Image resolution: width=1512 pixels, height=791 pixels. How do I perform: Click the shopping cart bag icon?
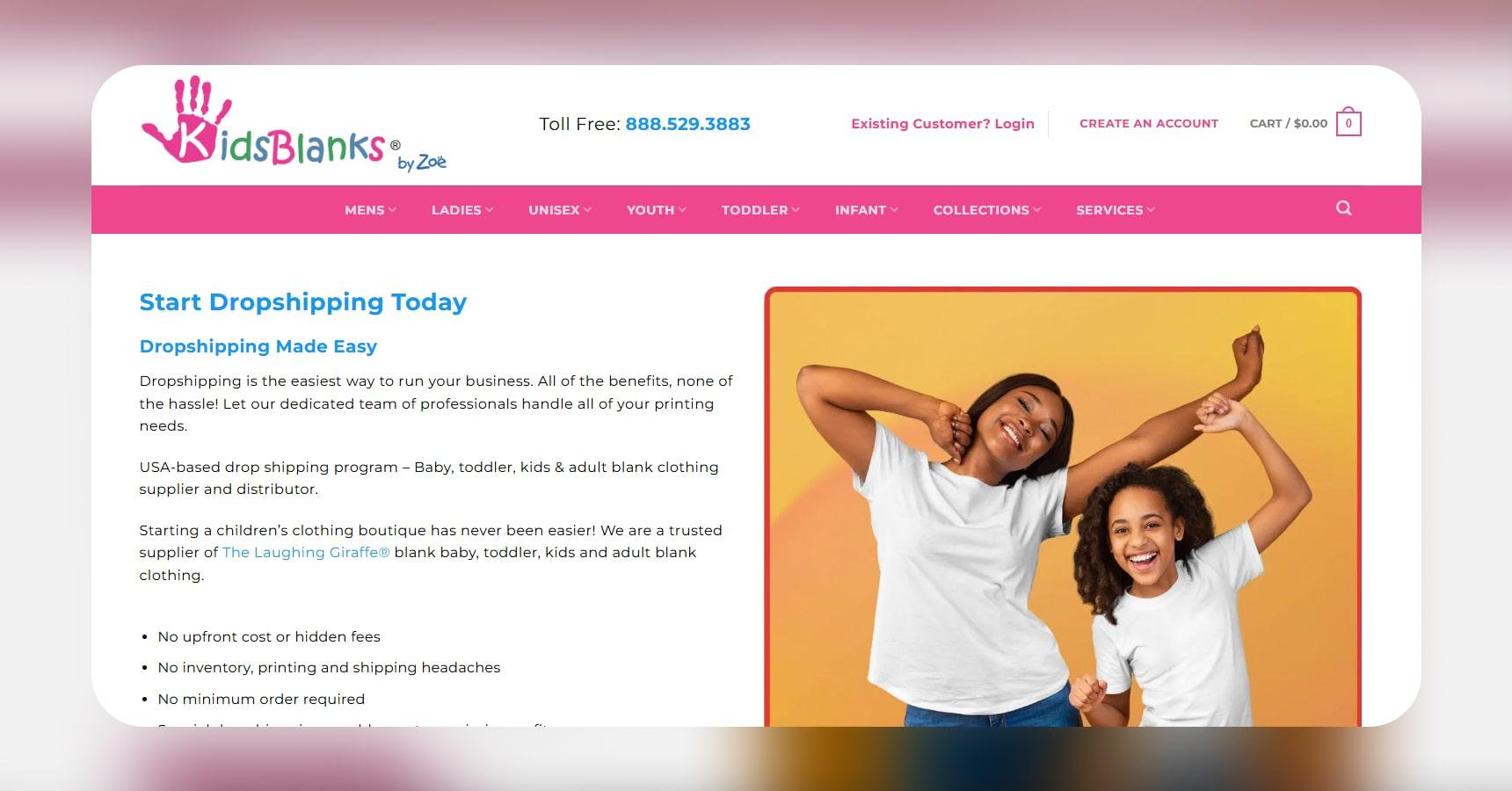click(1348, 123)
